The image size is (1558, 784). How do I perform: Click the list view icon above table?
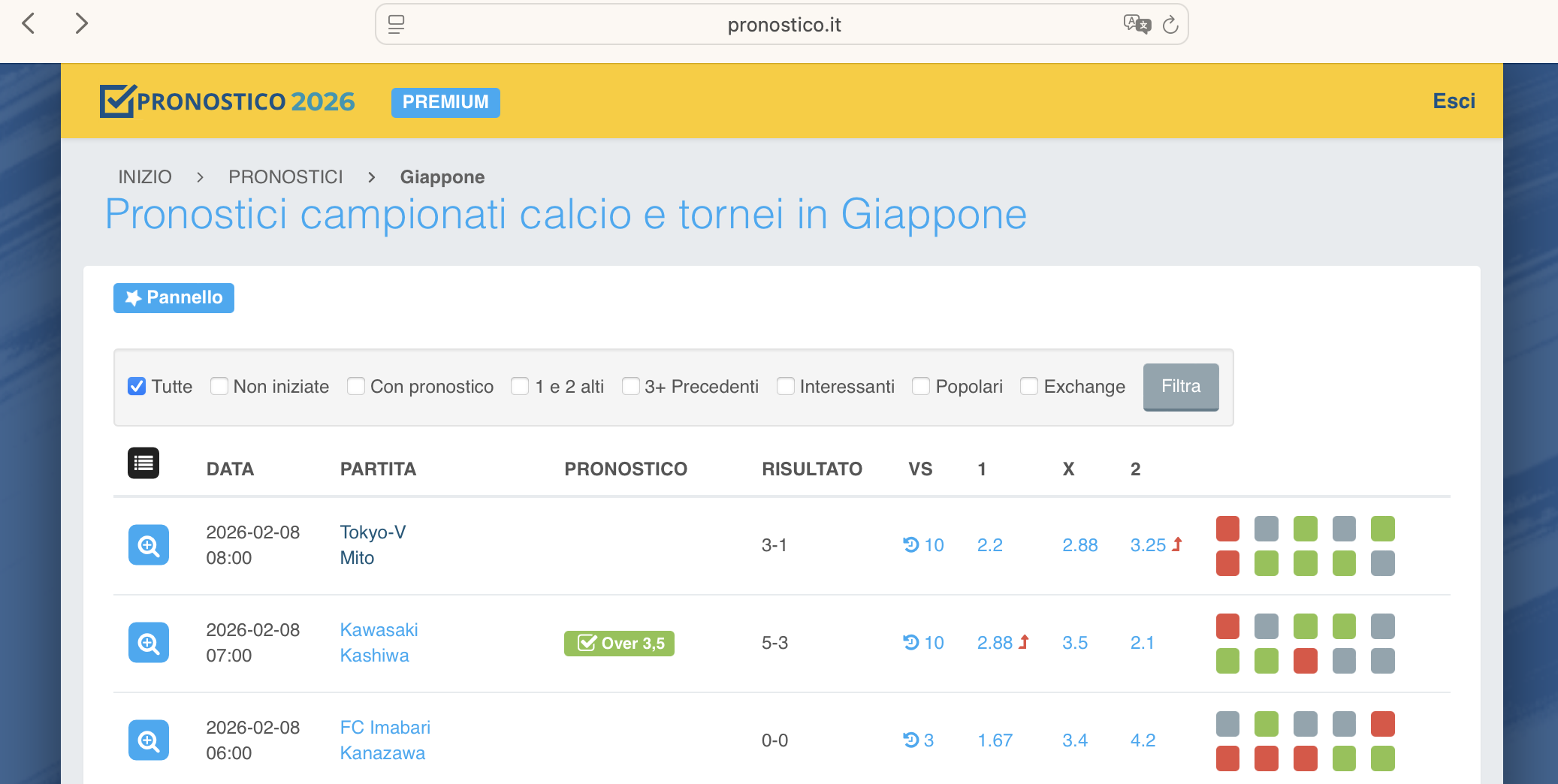143,463
